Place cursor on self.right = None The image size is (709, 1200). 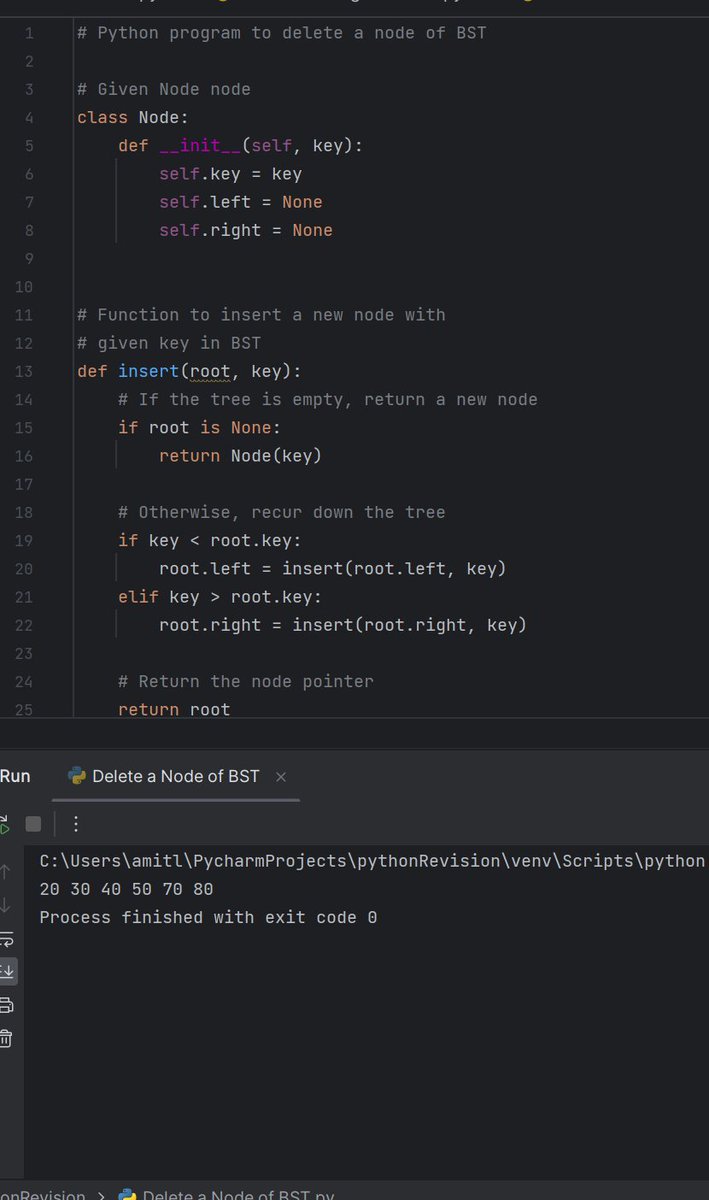(x=246, y=230)
